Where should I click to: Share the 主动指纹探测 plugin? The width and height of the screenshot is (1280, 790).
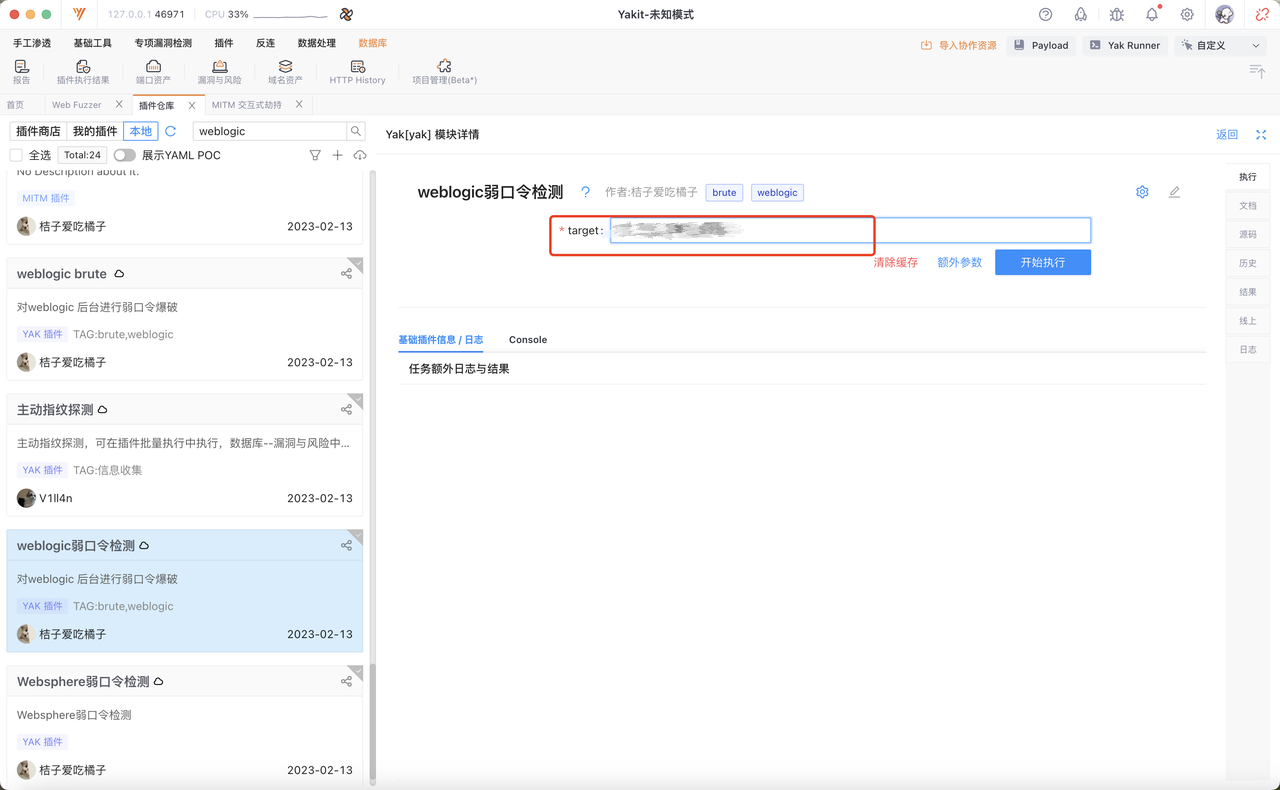[x=346, y=410]
